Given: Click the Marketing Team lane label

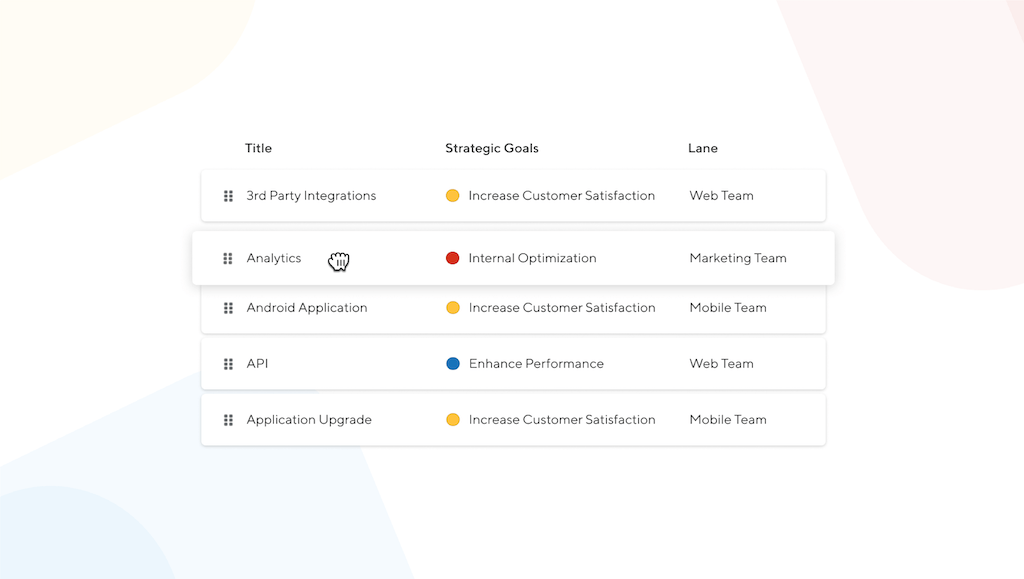Looking at the screenshot, I should click(737, 258).
